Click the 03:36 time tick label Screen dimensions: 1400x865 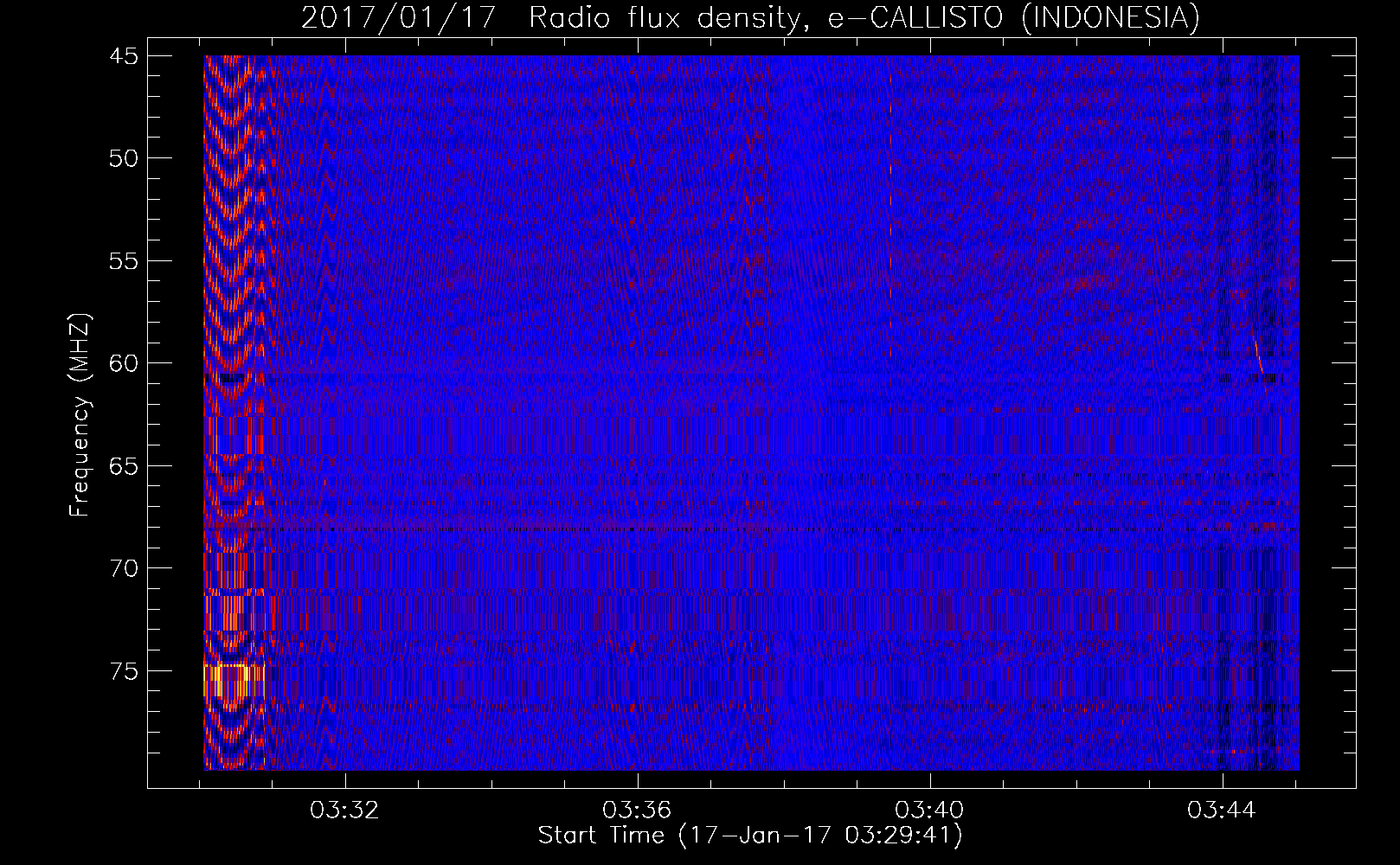pyautogui.click(x=638, y=811)
